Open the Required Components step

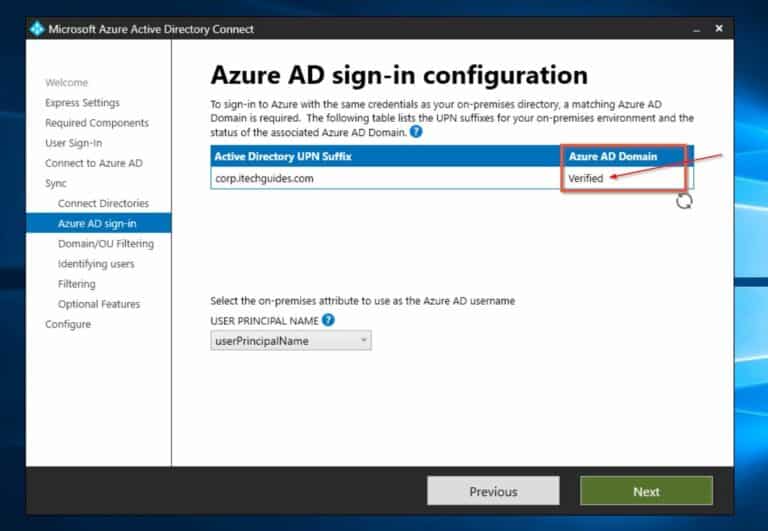[x=96, y=122]
